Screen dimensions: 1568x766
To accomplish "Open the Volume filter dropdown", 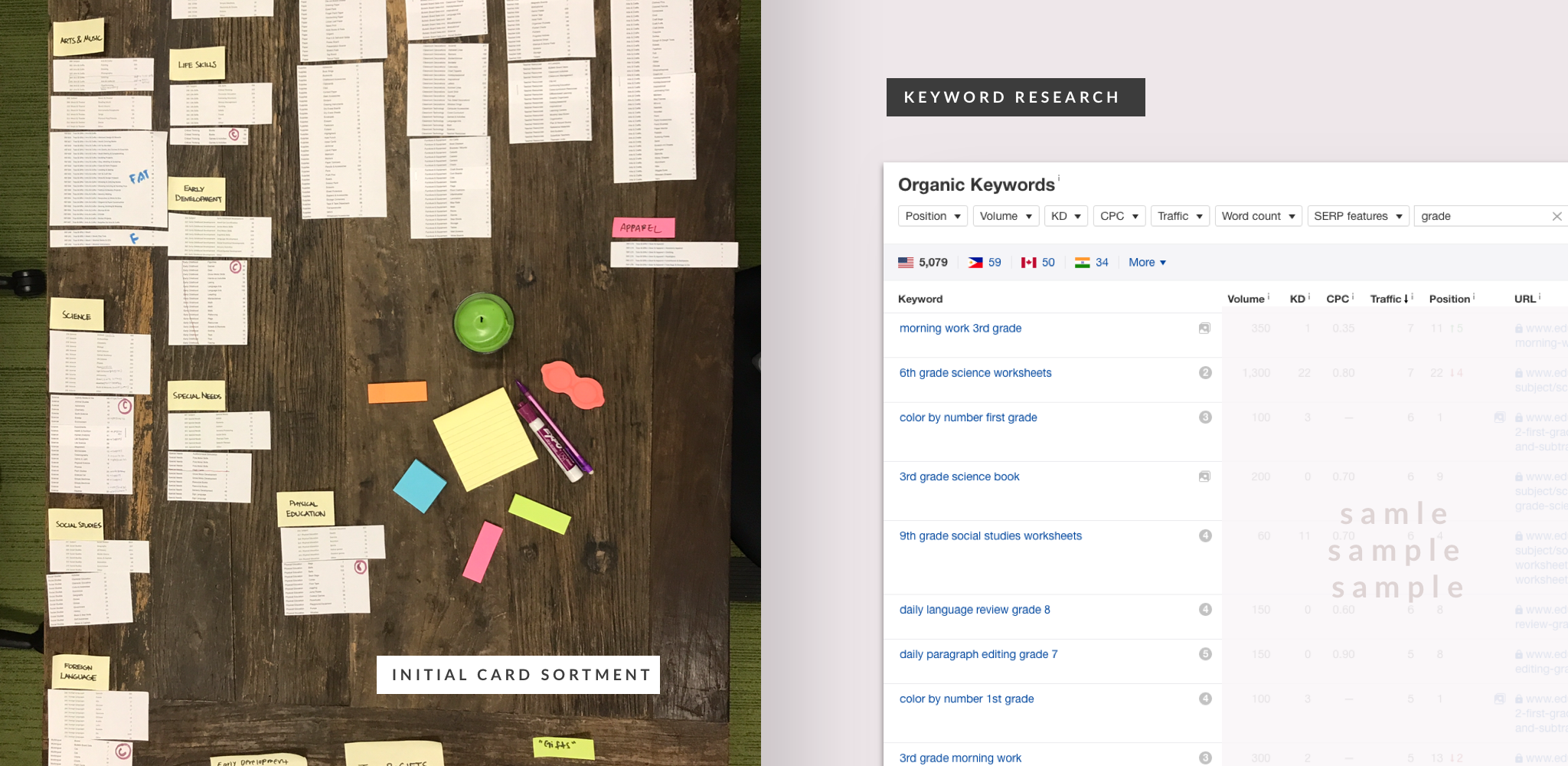I will pyautogui.click(x=1006, y=216).
